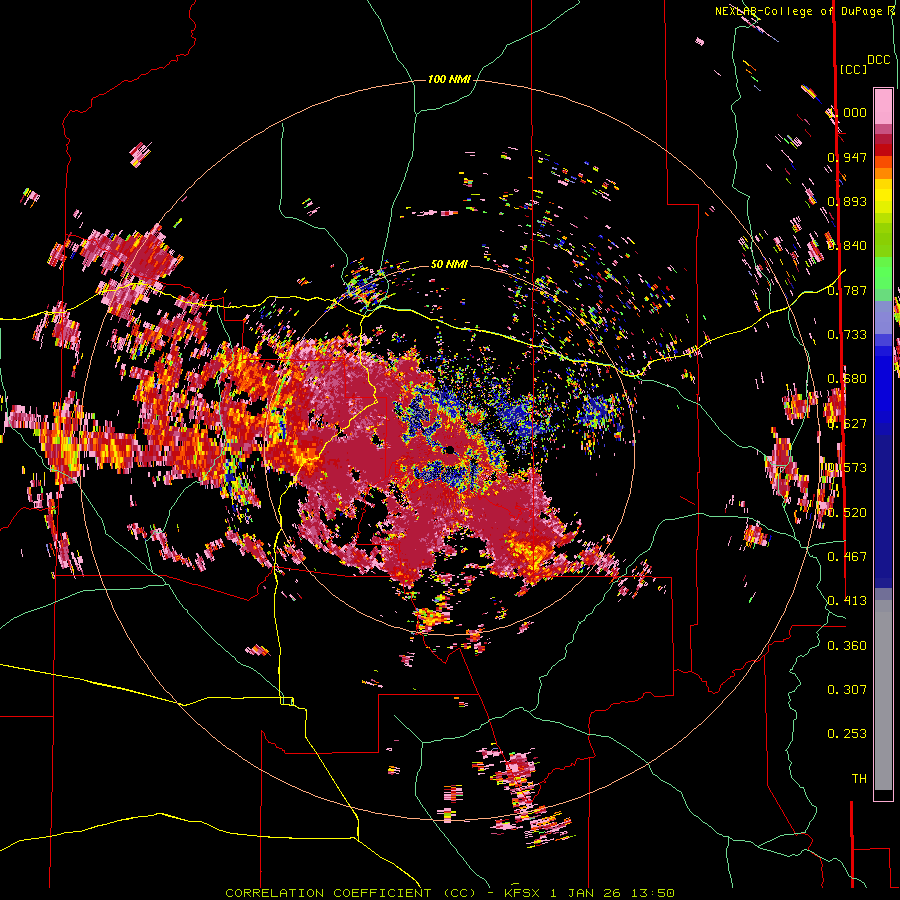This screenshot has height=900, width=900.
Task: Click the 0.360 value on the color scale
Action: click(x=847, y=646)
